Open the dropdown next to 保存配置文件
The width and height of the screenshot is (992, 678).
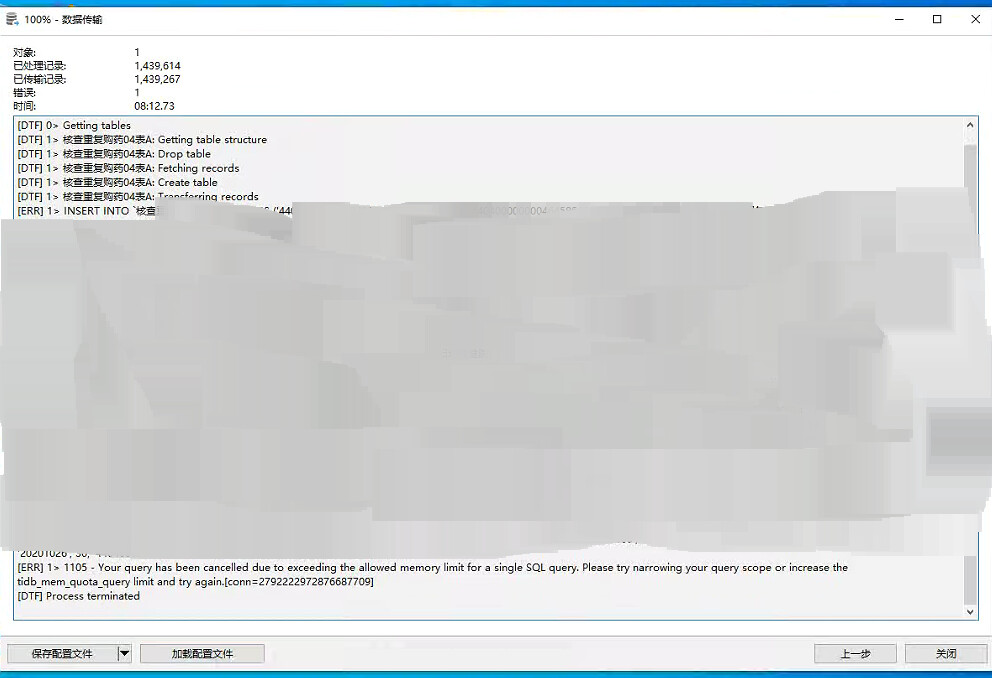[122, 653]
